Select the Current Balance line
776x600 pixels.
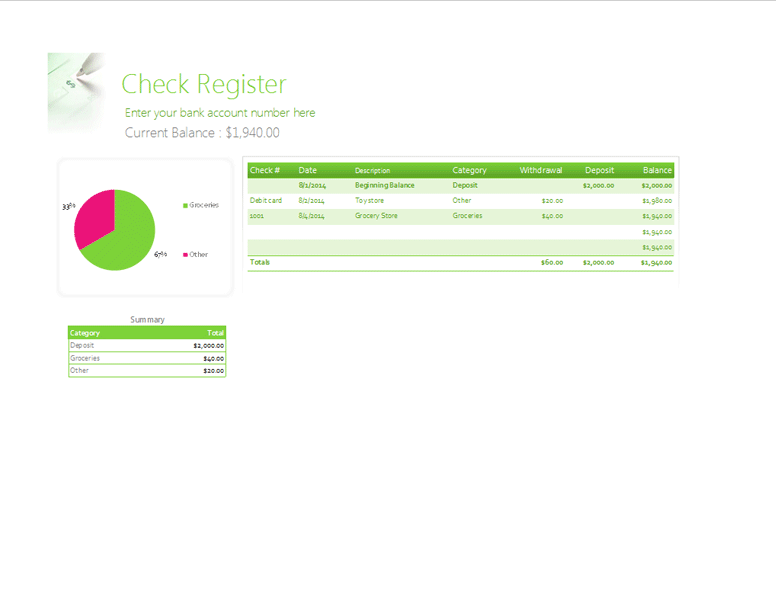pyautogui.click(x=202, y=132)
